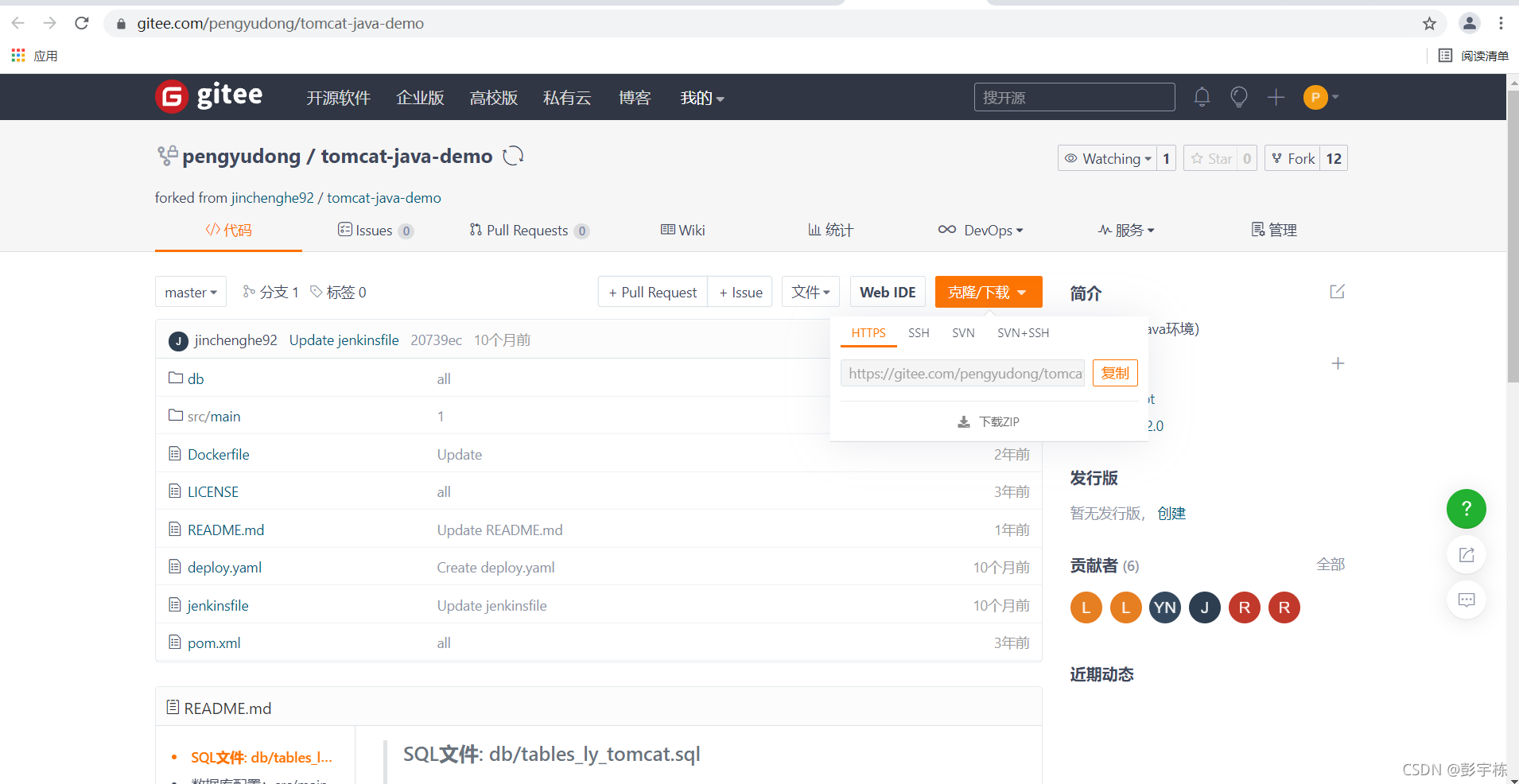Open the master branch dropdown
Screen dimensions: 1519x784
click(191, 292)
